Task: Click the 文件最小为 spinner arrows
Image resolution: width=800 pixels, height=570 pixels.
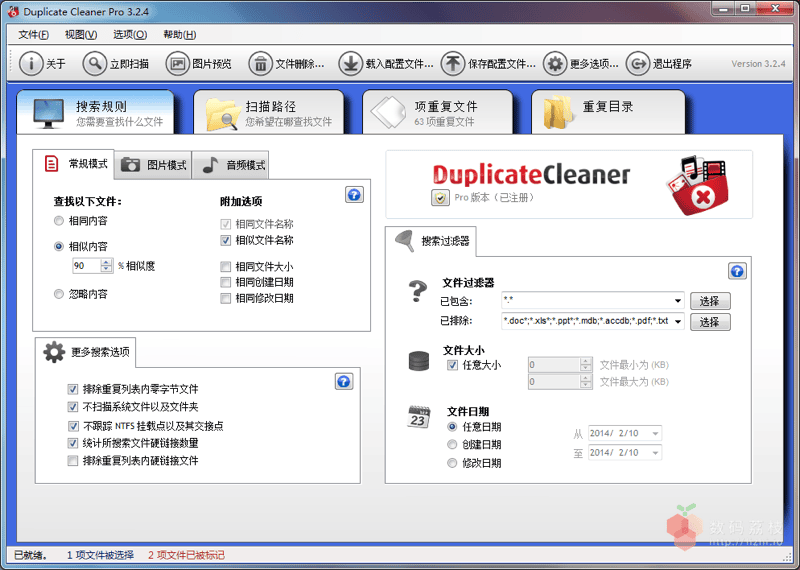Action: coord(586,364)
